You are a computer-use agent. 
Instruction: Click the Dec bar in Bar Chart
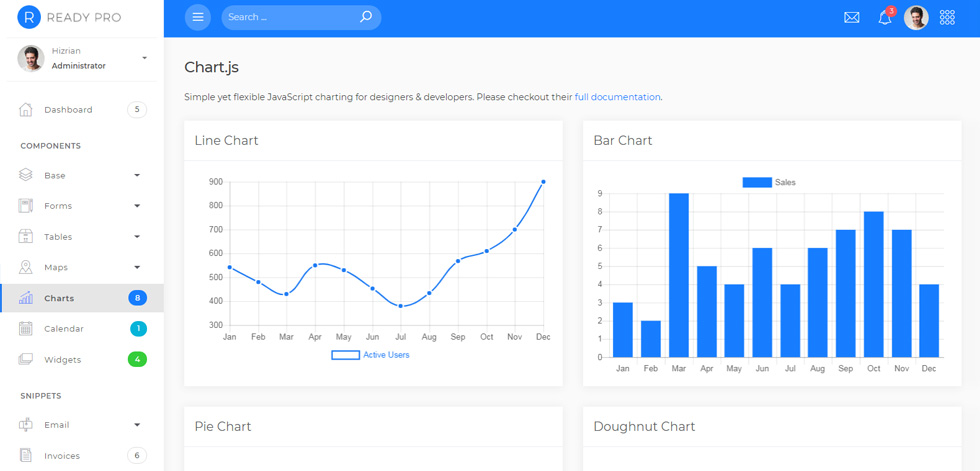[929, 321]
